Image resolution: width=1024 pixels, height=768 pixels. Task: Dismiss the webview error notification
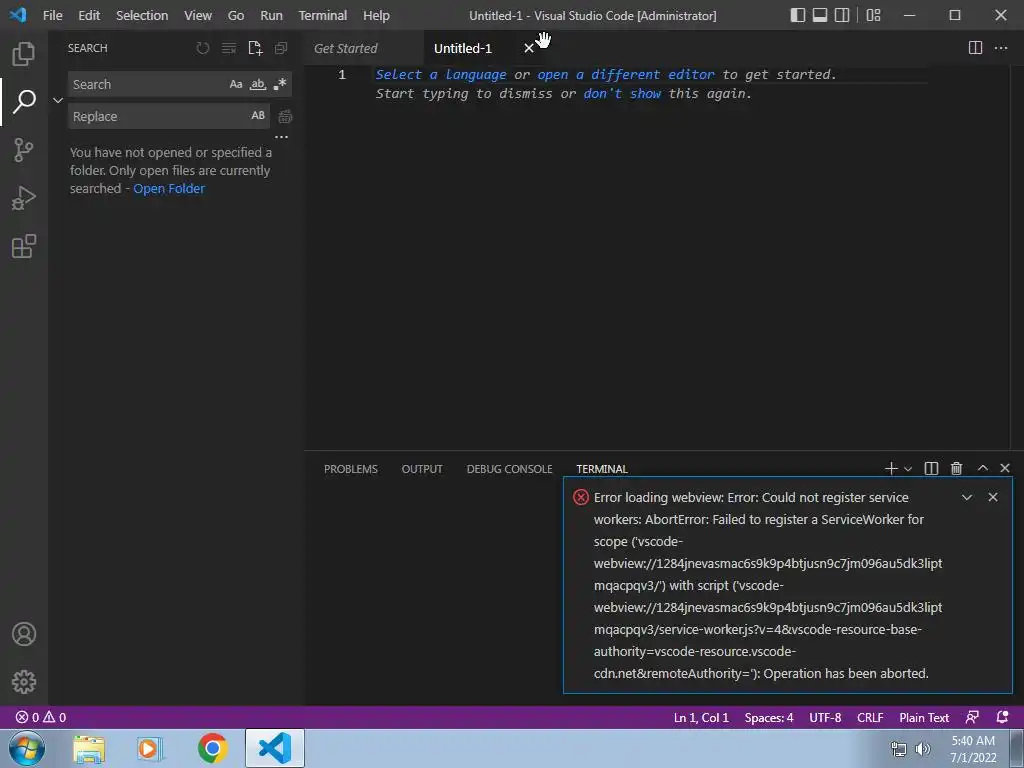point(993,498)
